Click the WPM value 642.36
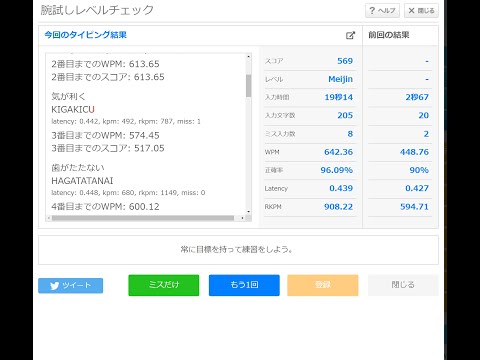Screen dimensions: 480x360 point(338,152)
